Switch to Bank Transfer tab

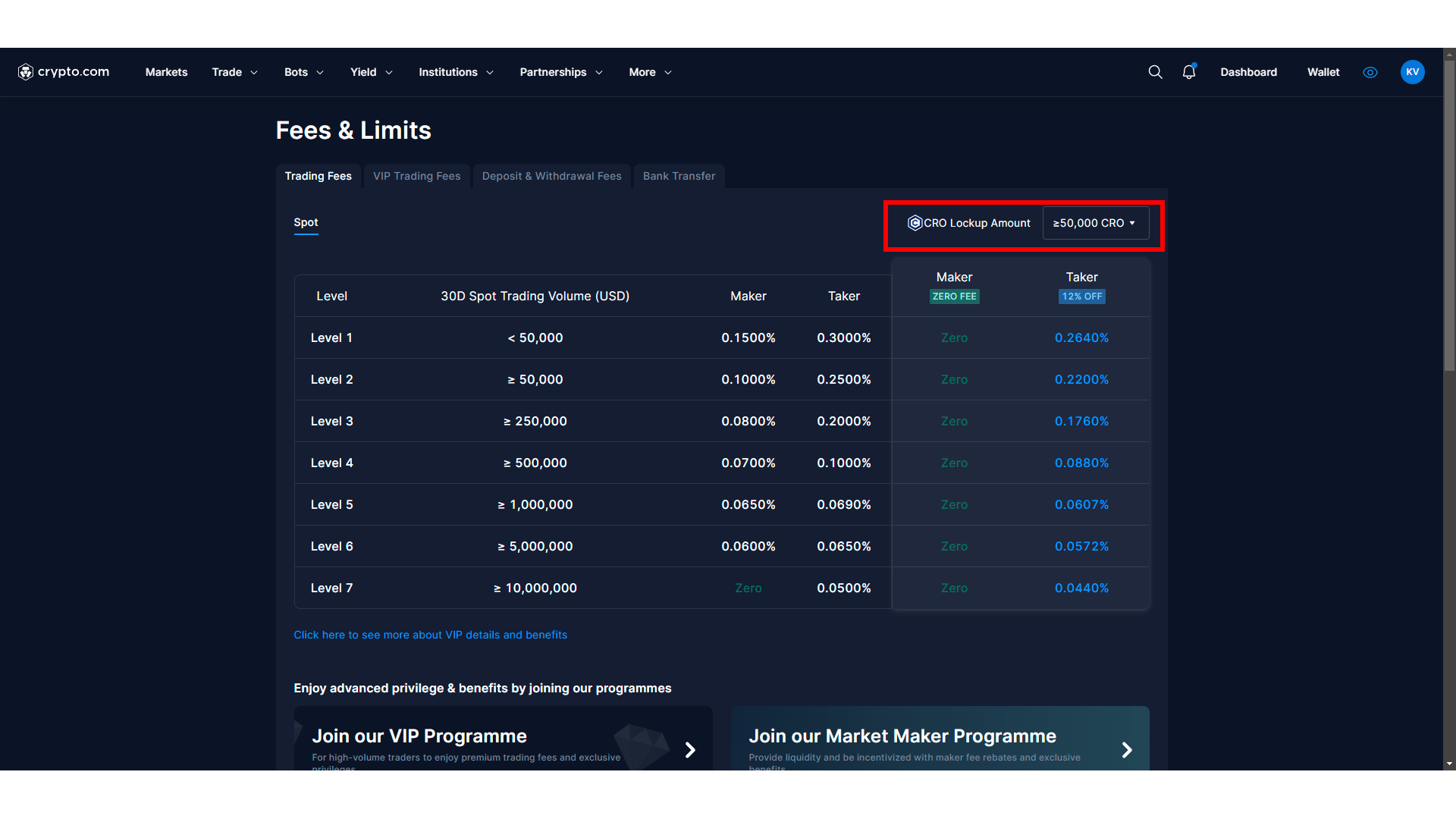[x=679, y=176]
